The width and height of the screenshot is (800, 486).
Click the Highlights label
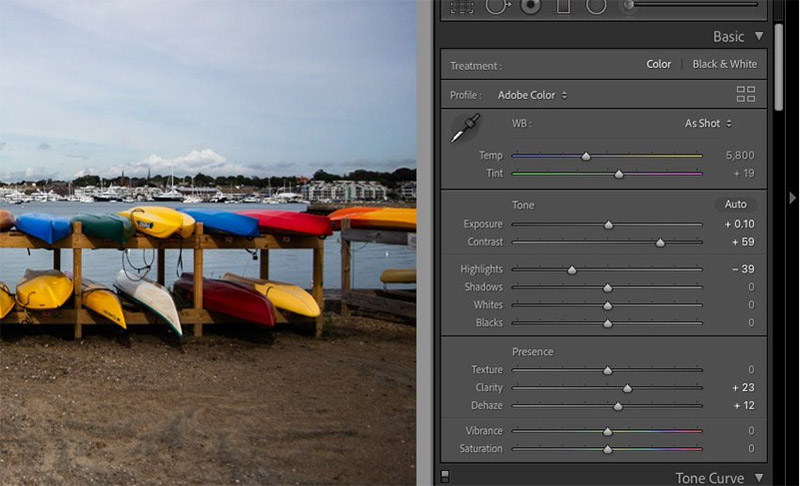(481, 269)
